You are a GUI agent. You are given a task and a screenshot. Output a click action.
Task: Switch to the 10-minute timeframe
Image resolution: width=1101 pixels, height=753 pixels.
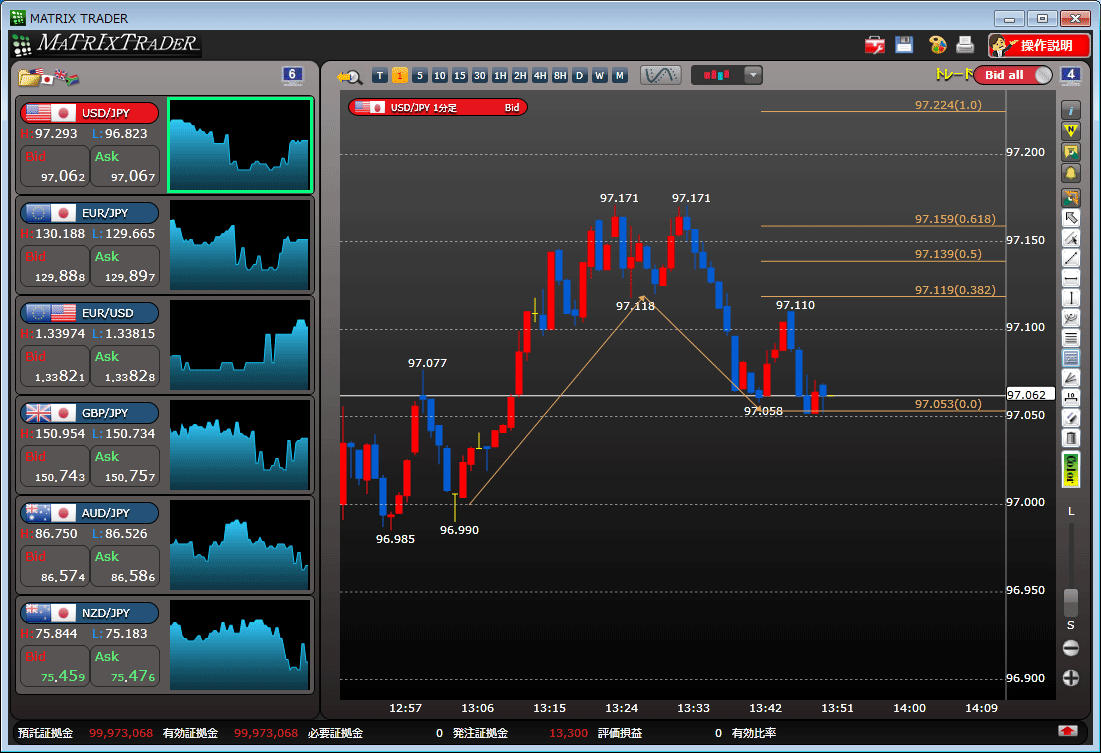440,76
